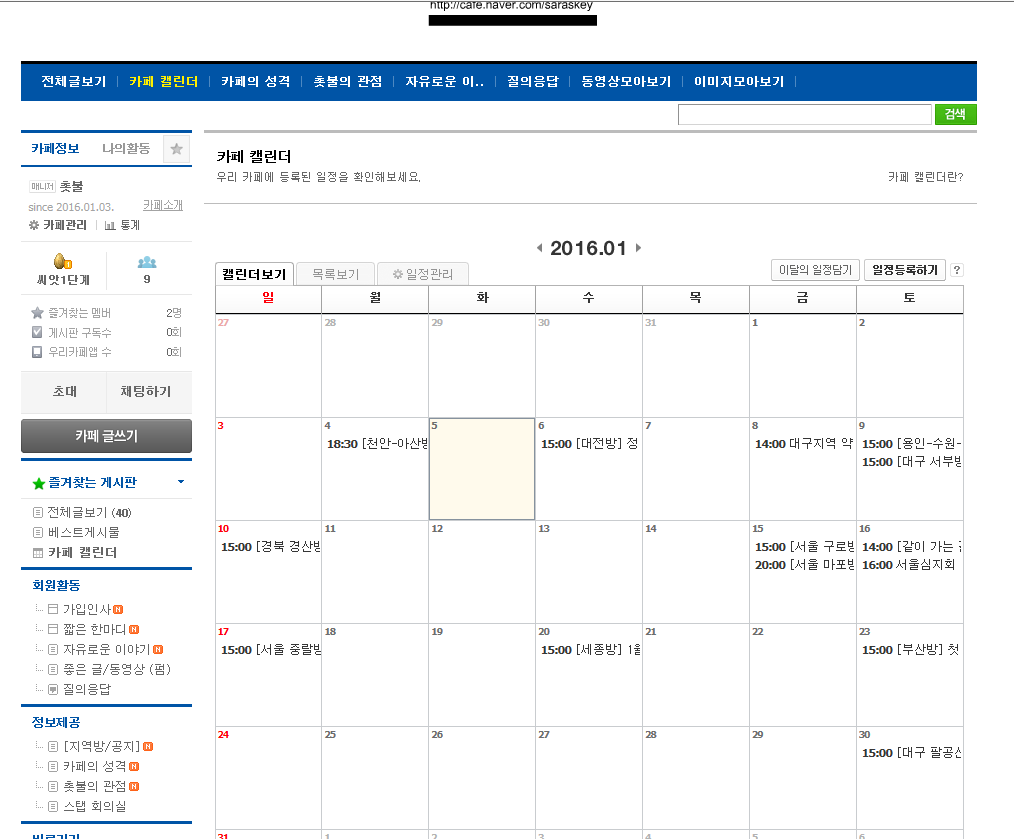Open 자유로운 이.. in top navigation

(444, 82)
